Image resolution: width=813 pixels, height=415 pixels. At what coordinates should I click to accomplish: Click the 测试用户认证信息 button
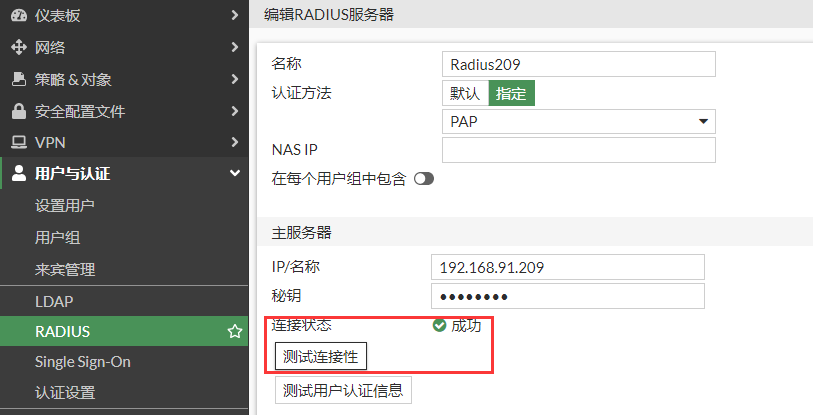coord(343,390)
